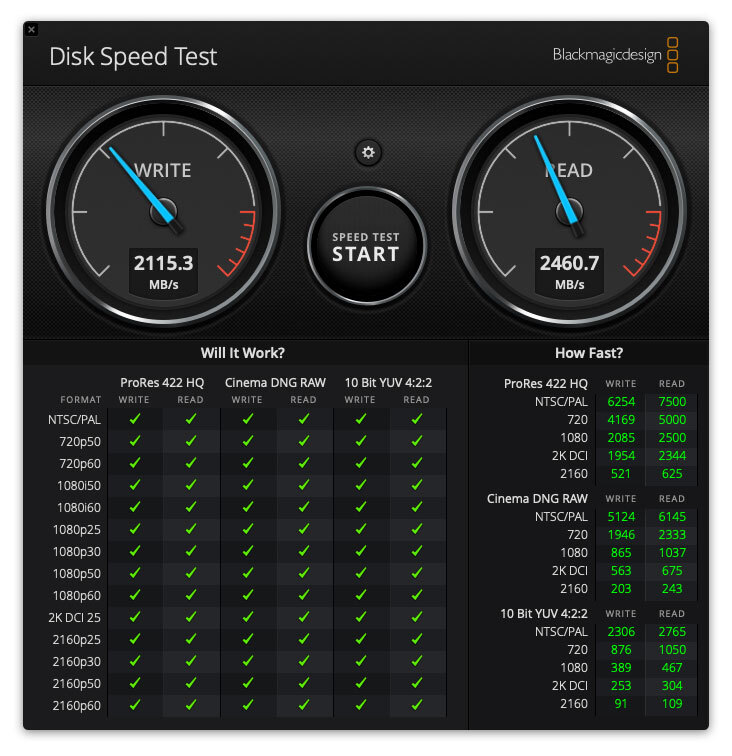Click 2160p30 ProRes 422 HQ write checkmark
The width and height of the screenshot is (732, 756).
tap(135, 661)
